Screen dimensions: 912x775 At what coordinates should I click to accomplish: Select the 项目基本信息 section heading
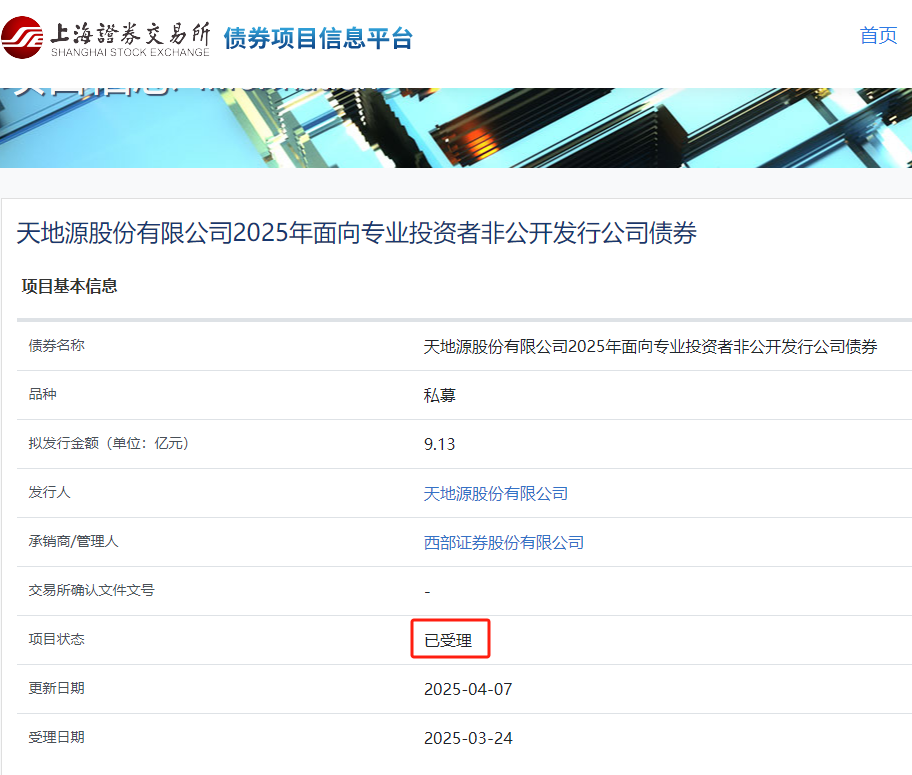tap(70, 286)
